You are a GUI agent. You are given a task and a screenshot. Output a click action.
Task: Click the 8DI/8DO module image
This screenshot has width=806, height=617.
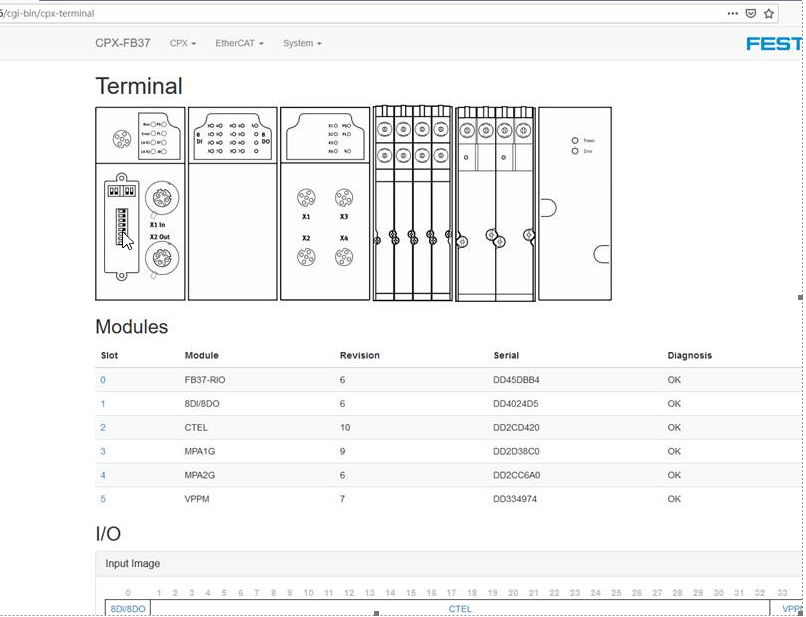click(233, 204)
